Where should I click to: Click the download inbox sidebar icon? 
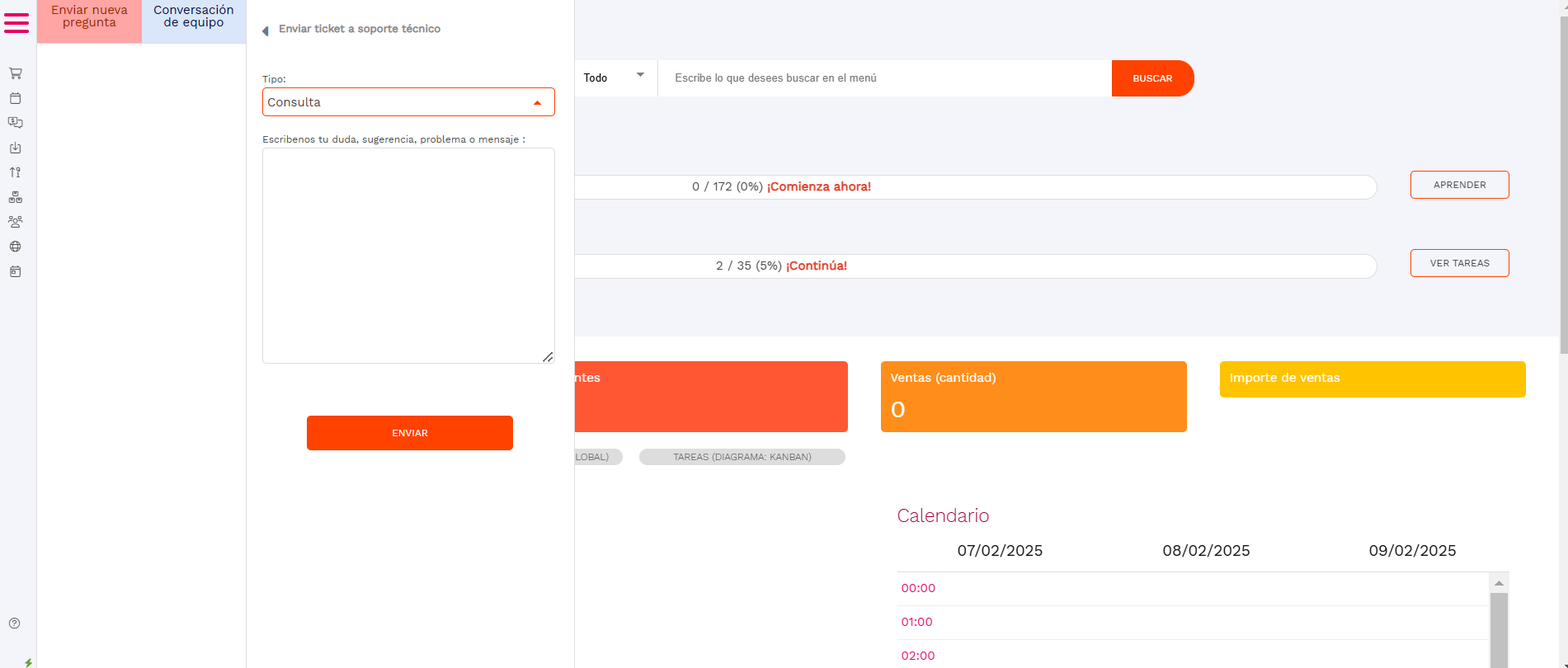15,148
